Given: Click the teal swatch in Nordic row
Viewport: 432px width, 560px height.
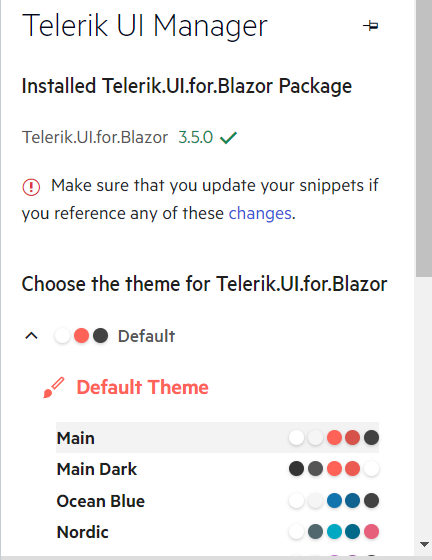Looking at the screenshot, I should point(334,532).
